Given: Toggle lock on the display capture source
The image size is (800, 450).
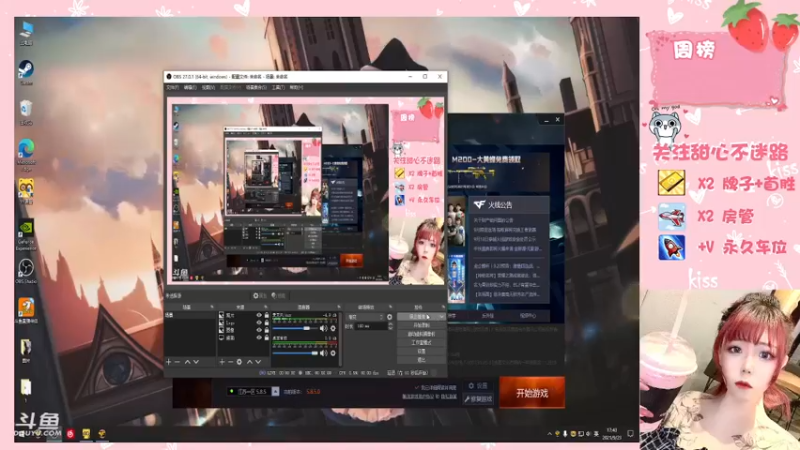Looking at the screenshot, I should point(266,338).
